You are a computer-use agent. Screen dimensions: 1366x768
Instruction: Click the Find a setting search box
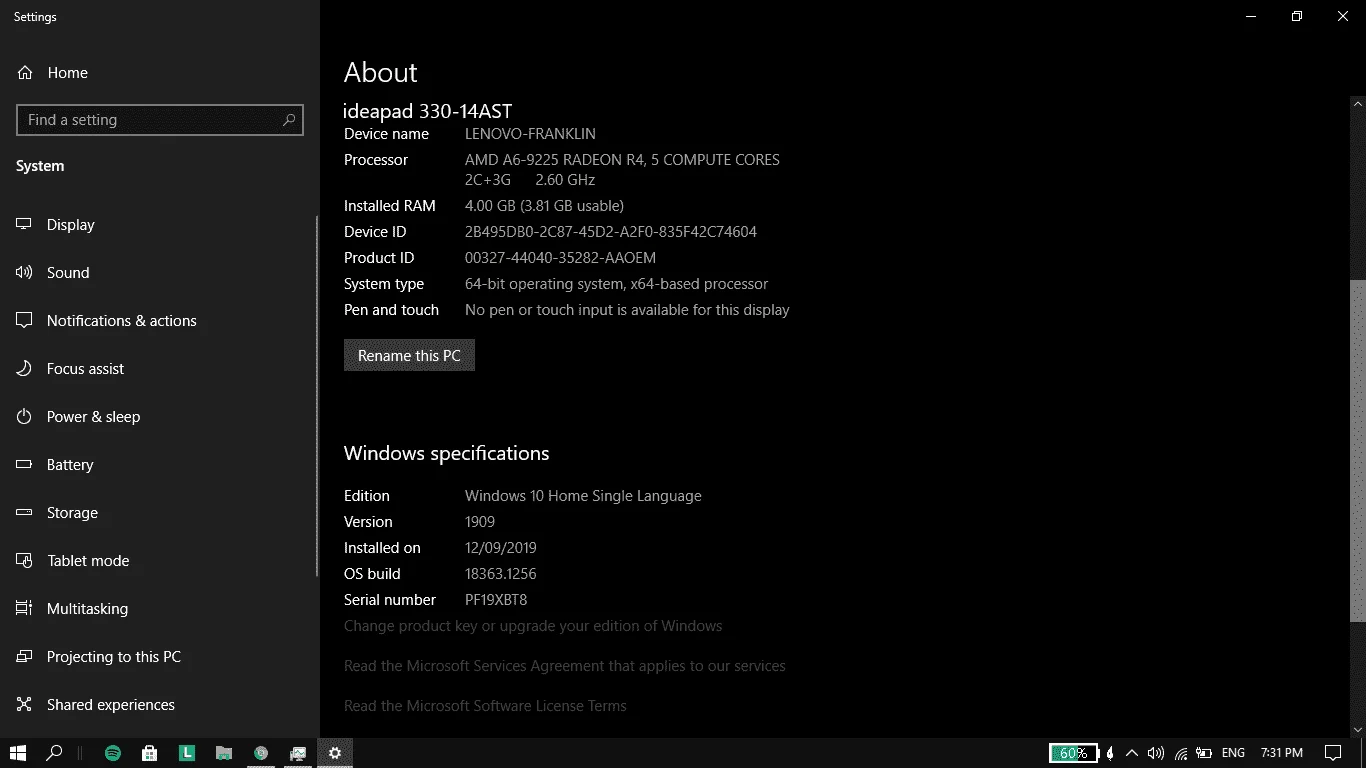pos(160,120)
